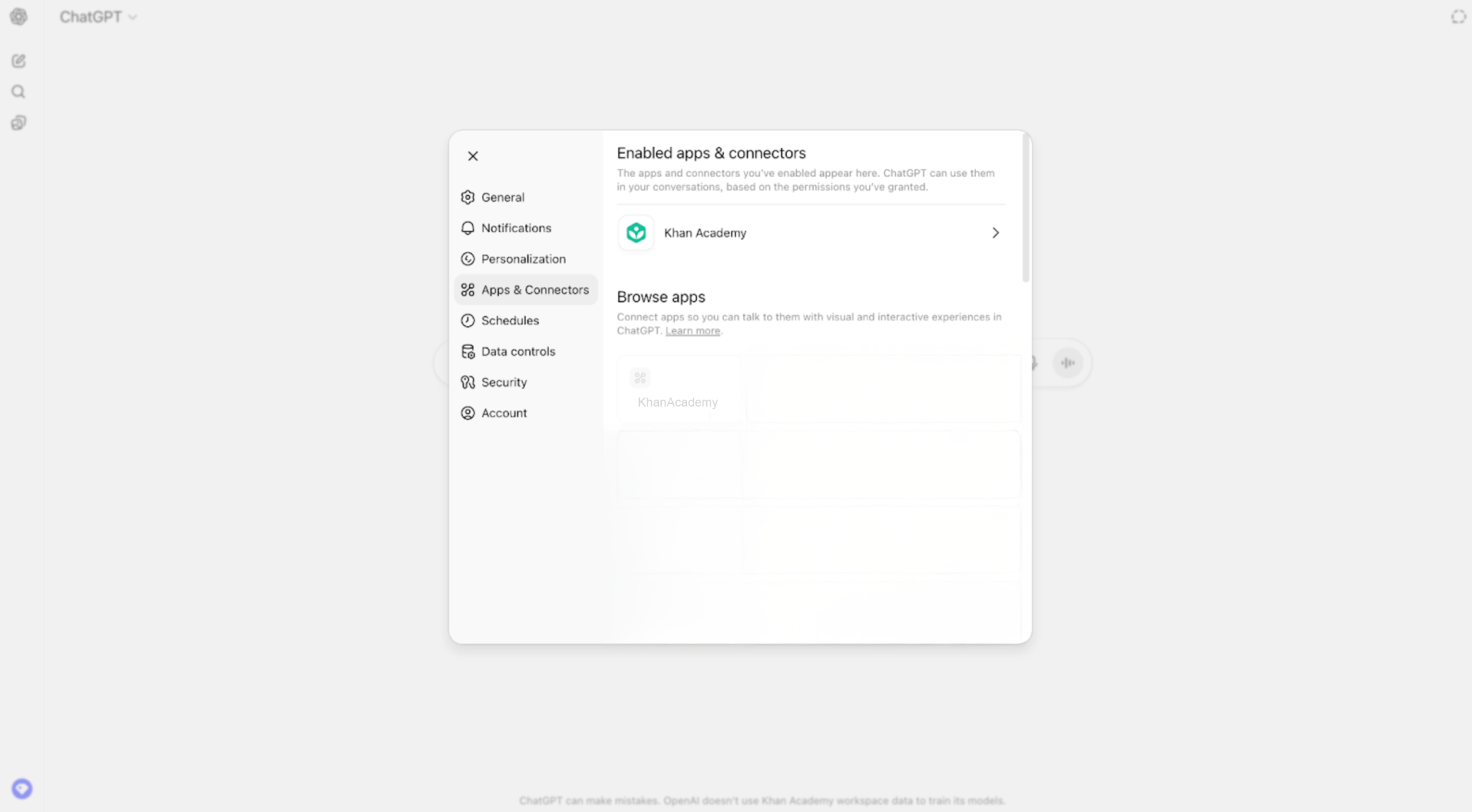This screenshot has height=812, width=1472.
Task: Select the Security fingerprint icon
Action: point(468,382)
